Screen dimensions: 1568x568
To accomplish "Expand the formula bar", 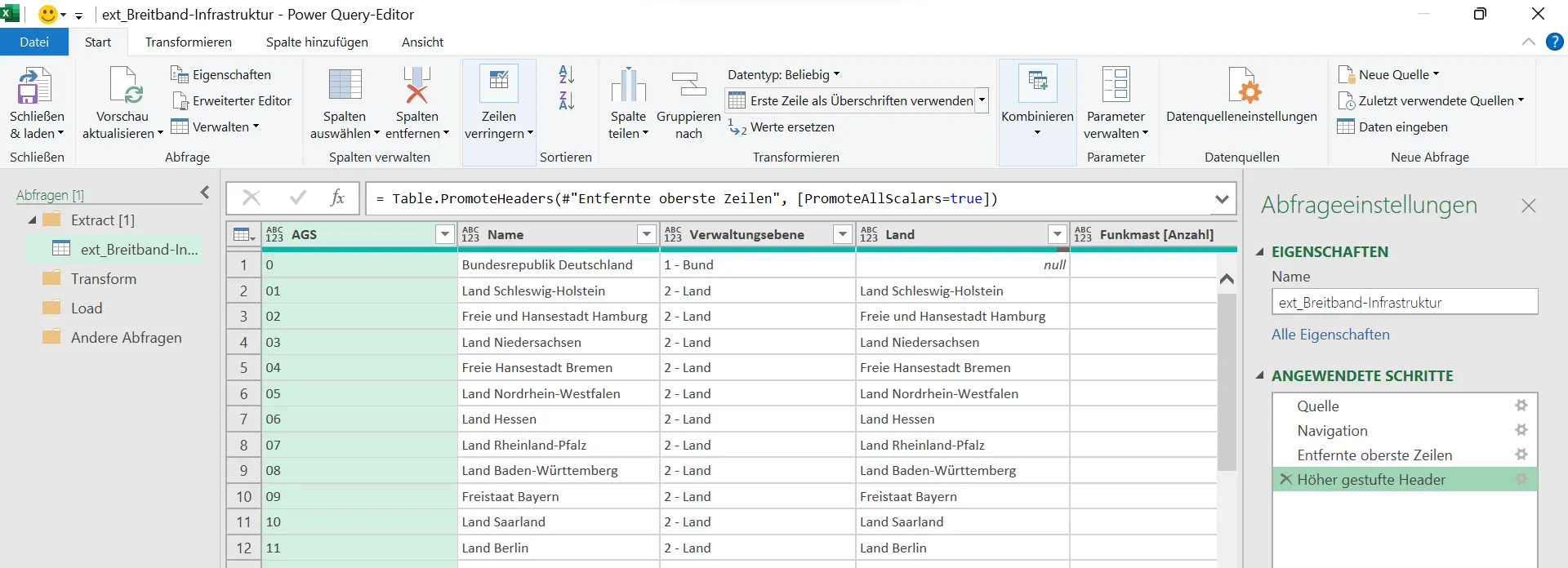I will pos(1222,198).
